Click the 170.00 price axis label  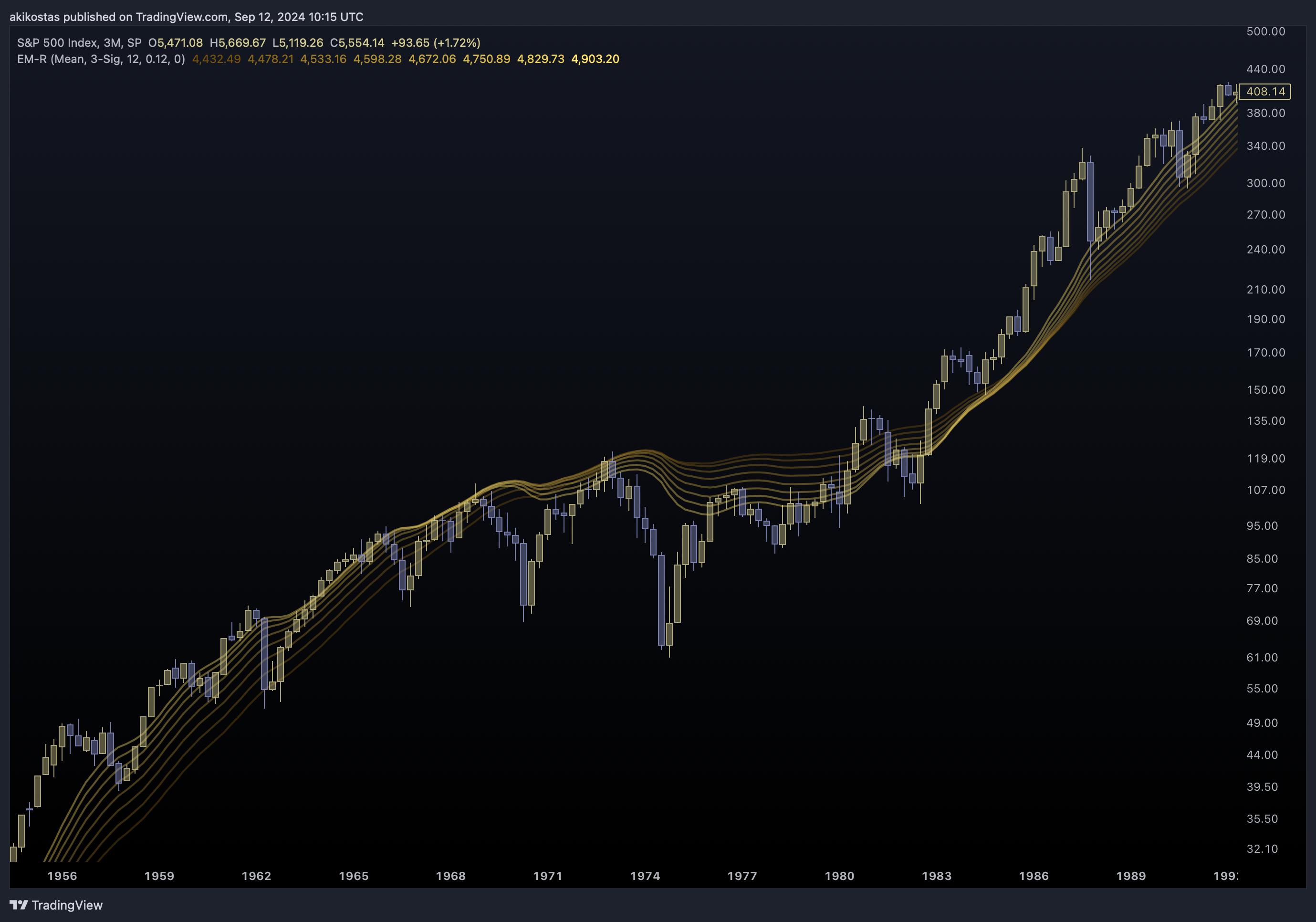tap(1265, 353)
